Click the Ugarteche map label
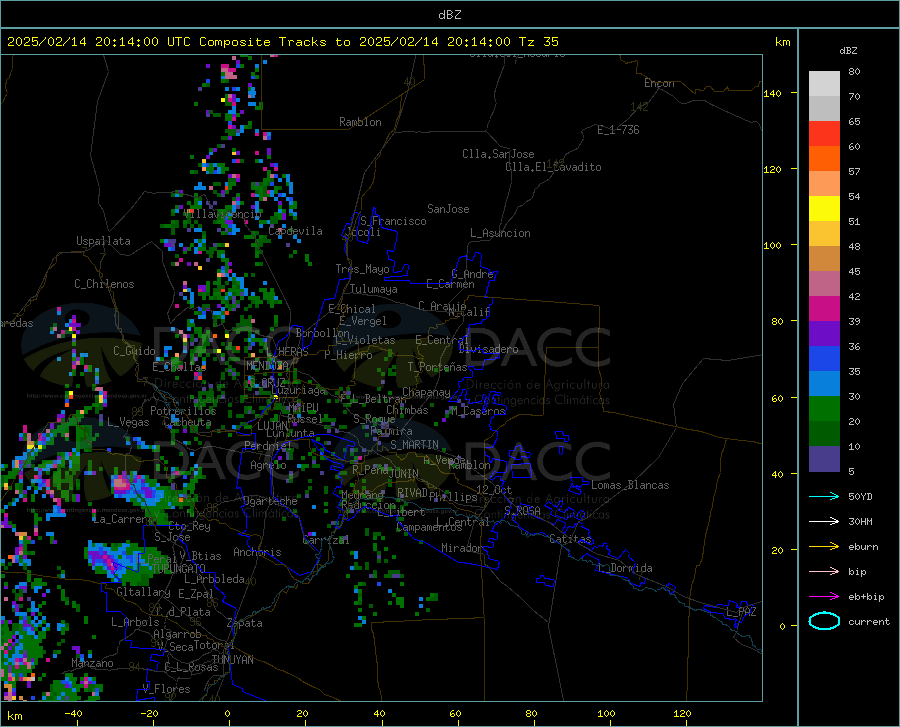The image size is (900, 727). point(270,501)
